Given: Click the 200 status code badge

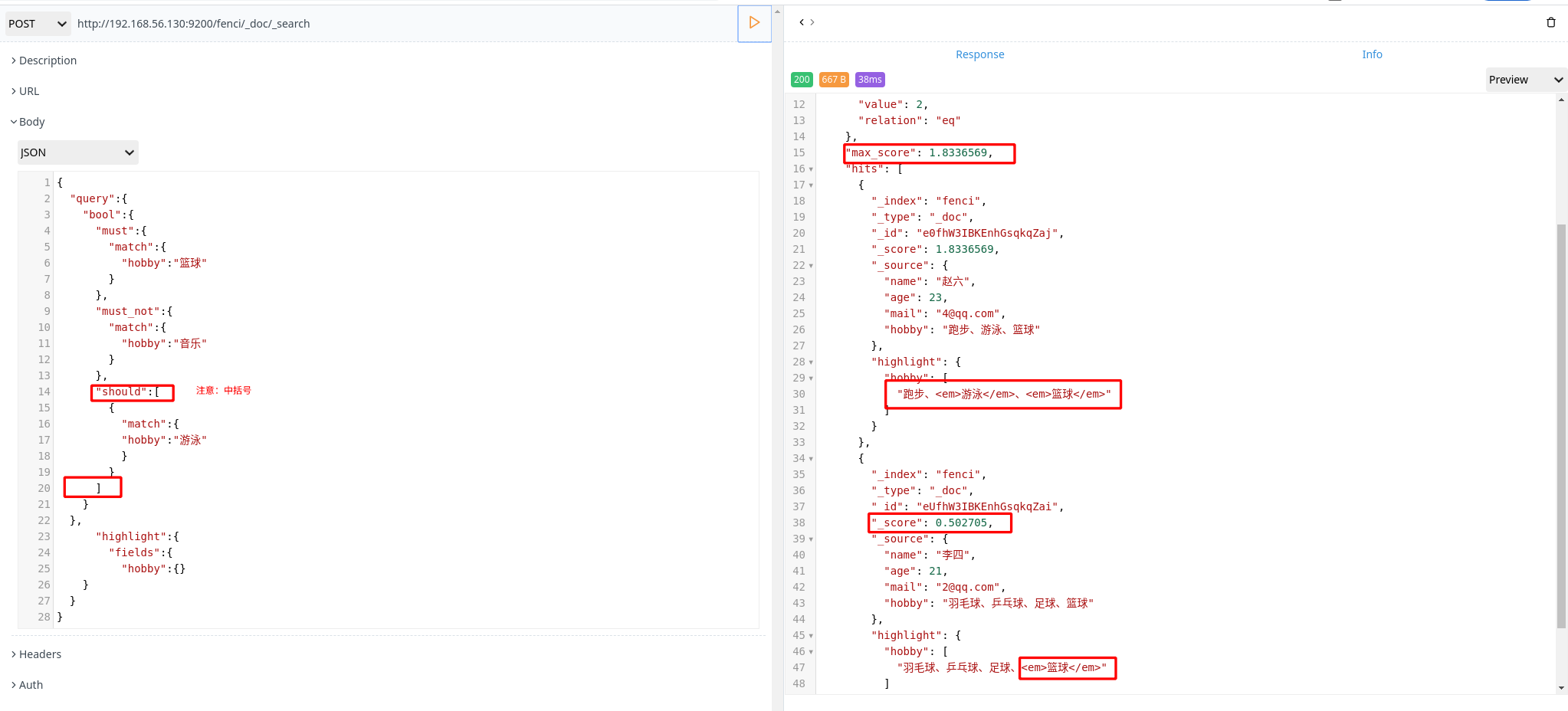Looking at the screenshot, I should point(802,79).
